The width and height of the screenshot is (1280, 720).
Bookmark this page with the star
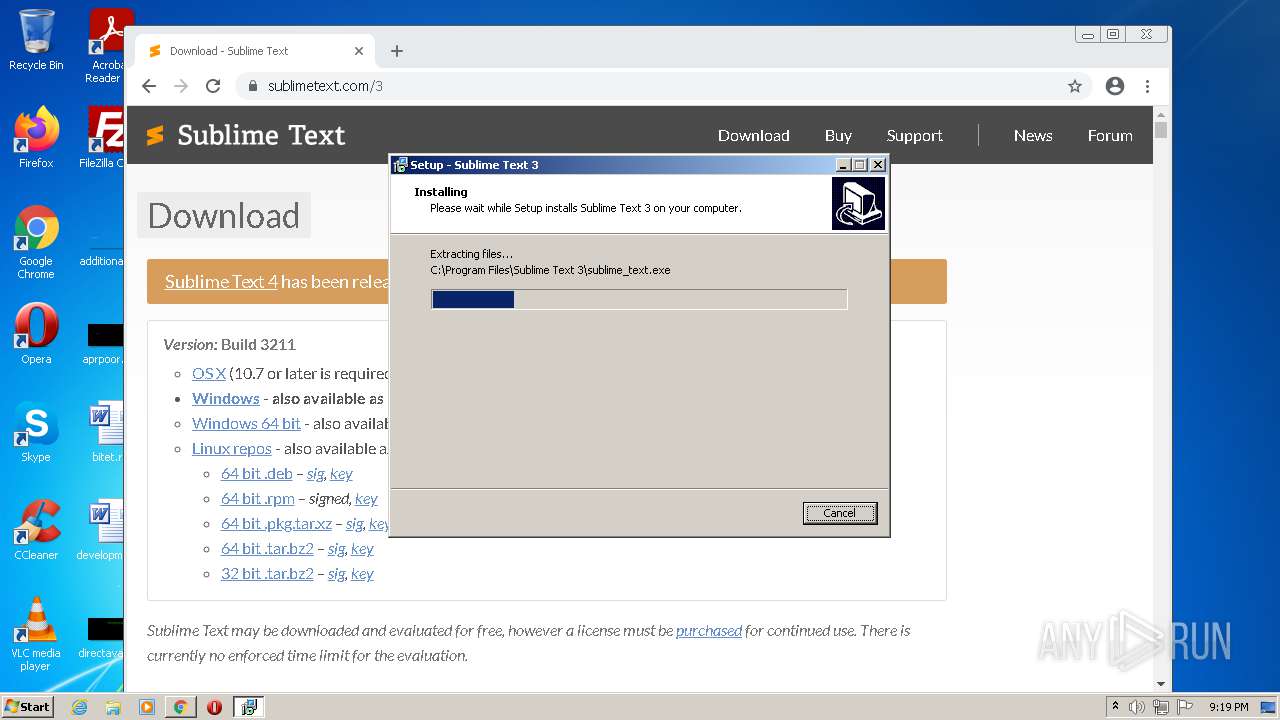[x=1075, y=86]
